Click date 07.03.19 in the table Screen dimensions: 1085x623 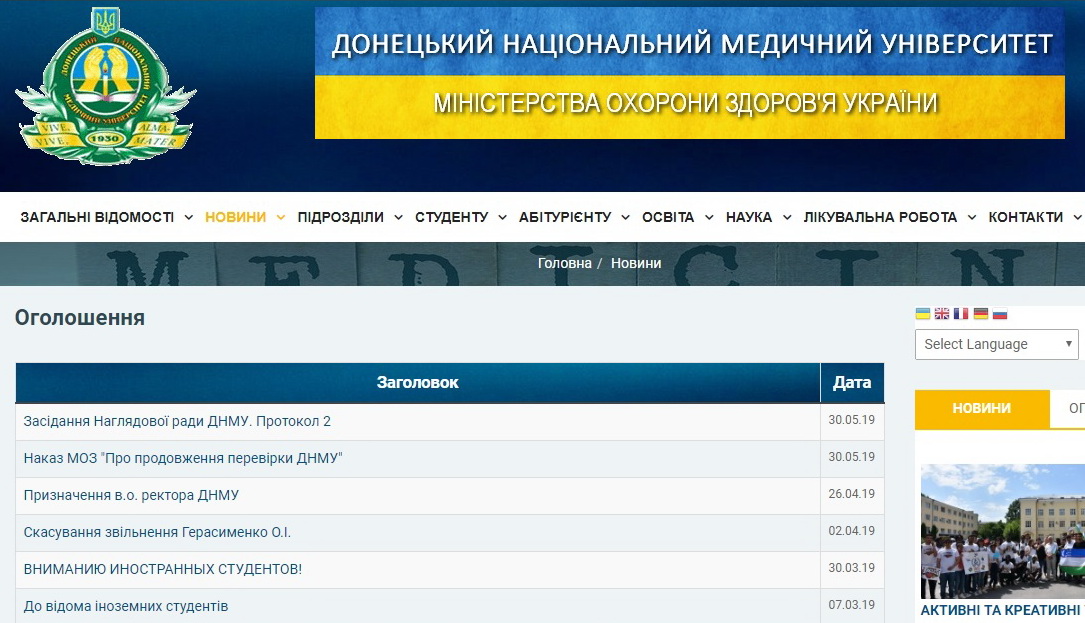pos(852,605)
